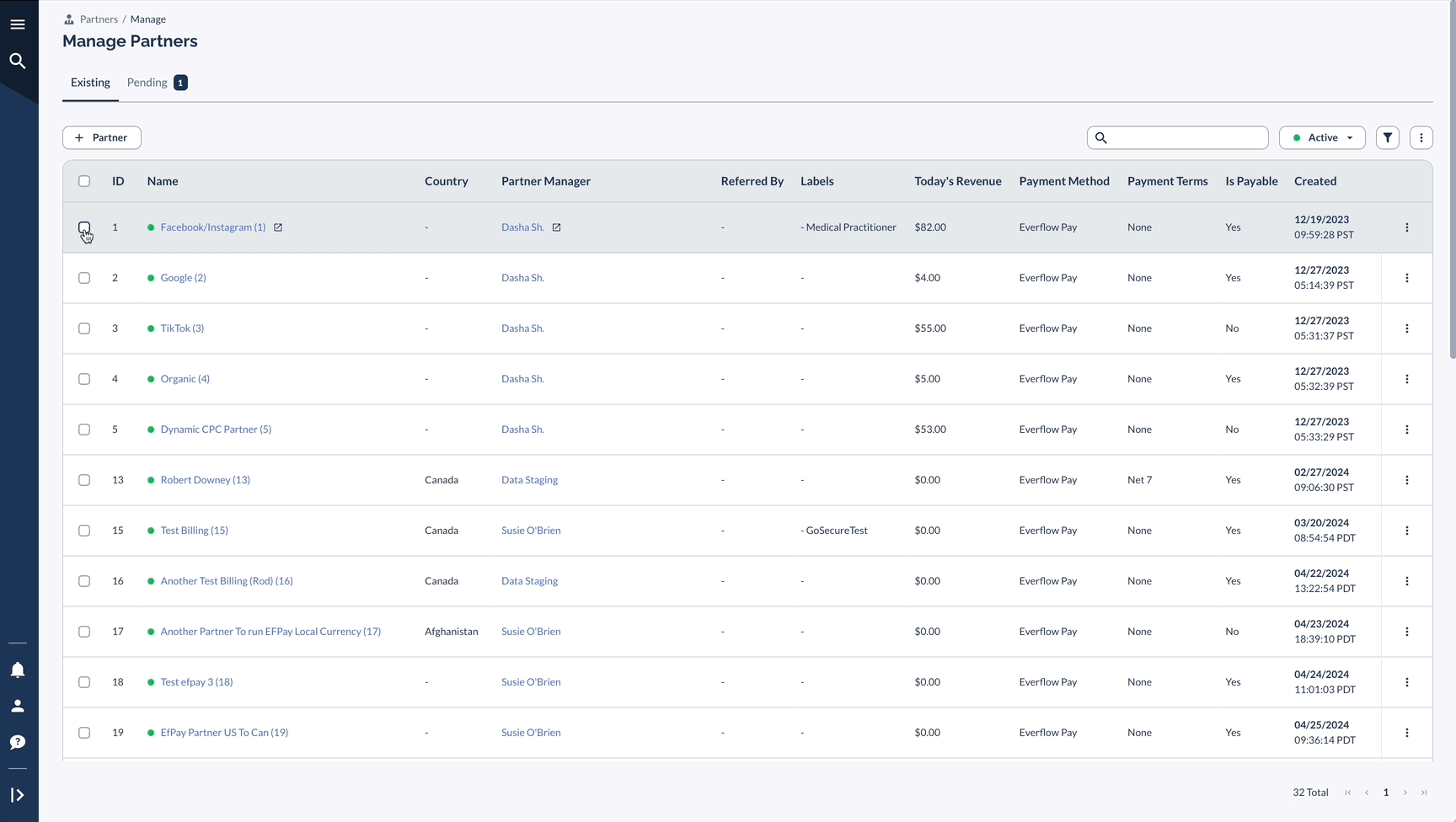The image size is (1456, 822).
Task: Expand the sidebar with arrow icon
Action: [x=18, y=795]
